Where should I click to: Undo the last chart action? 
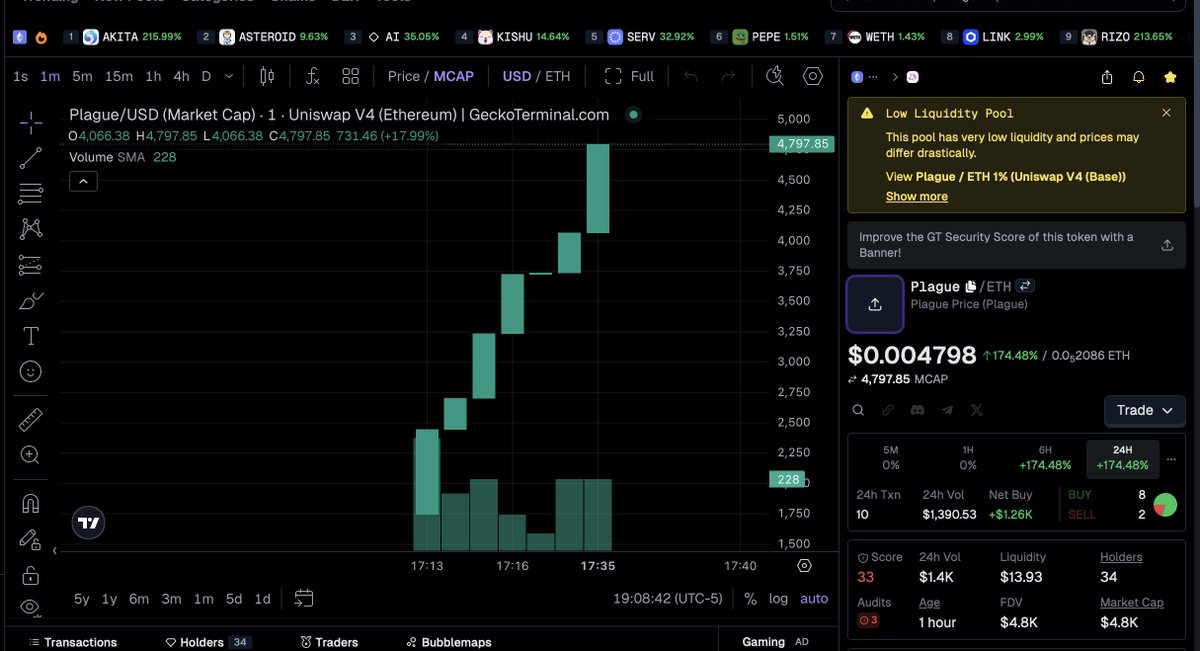[x=691, y=76]
